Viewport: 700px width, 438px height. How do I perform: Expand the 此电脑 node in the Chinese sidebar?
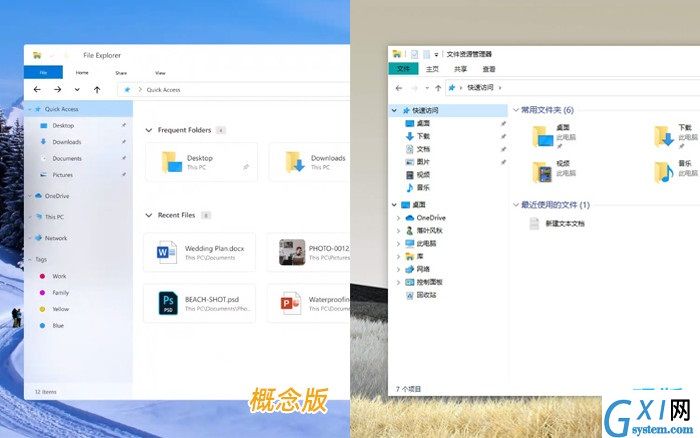click(398, 244)
